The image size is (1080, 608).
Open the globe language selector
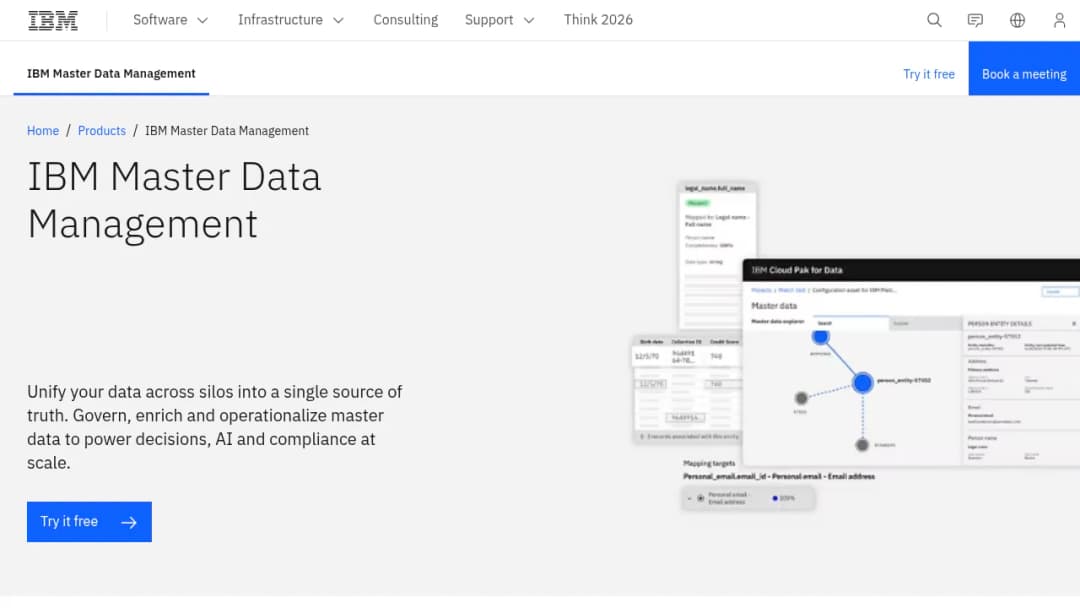(x=1017, y=20)
